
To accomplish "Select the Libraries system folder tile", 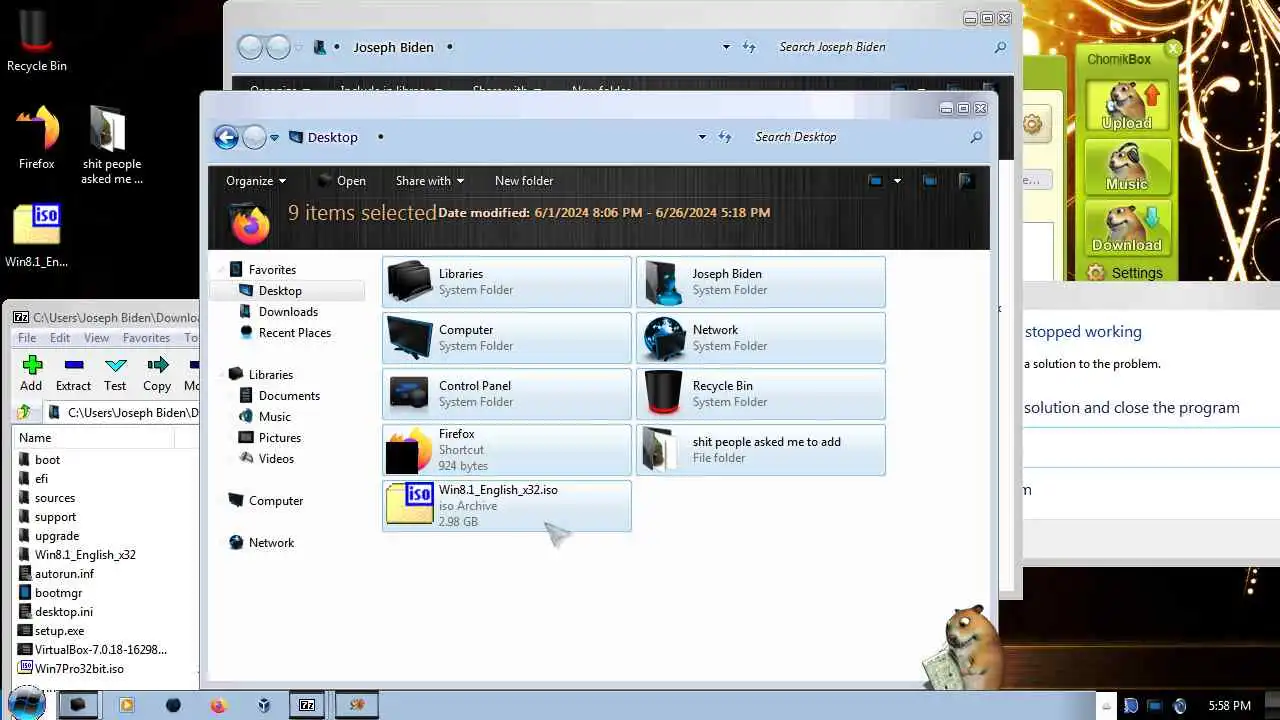I will (507, 282).
